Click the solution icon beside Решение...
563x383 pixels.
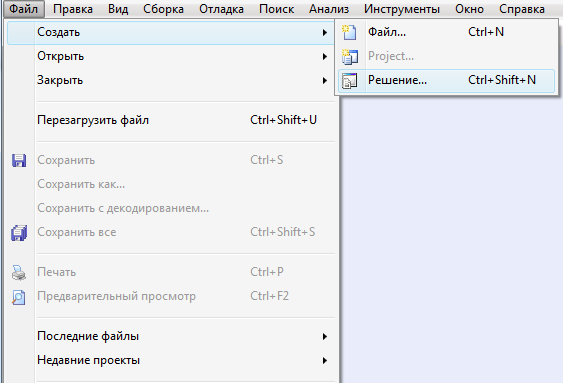point(349,80)
